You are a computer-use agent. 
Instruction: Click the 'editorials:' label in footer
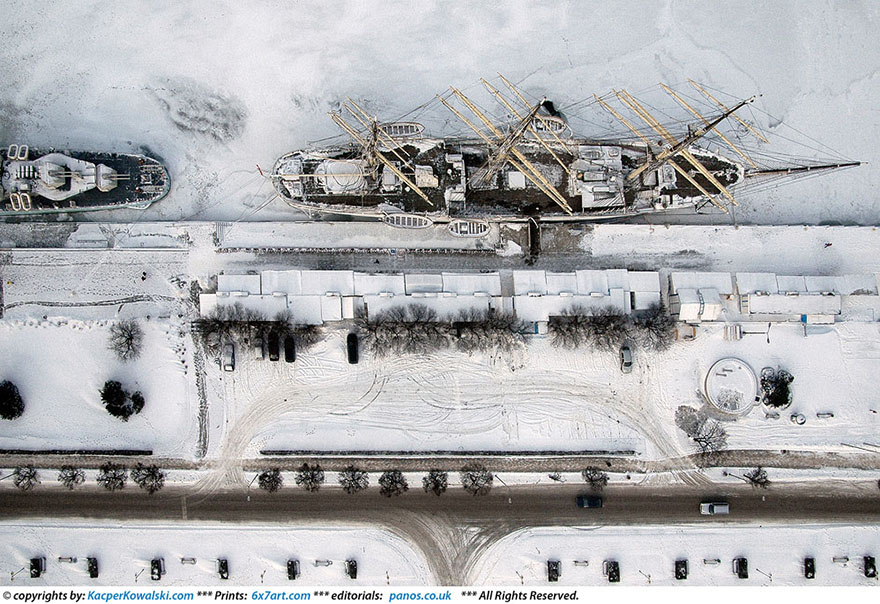tap(356, 595)
